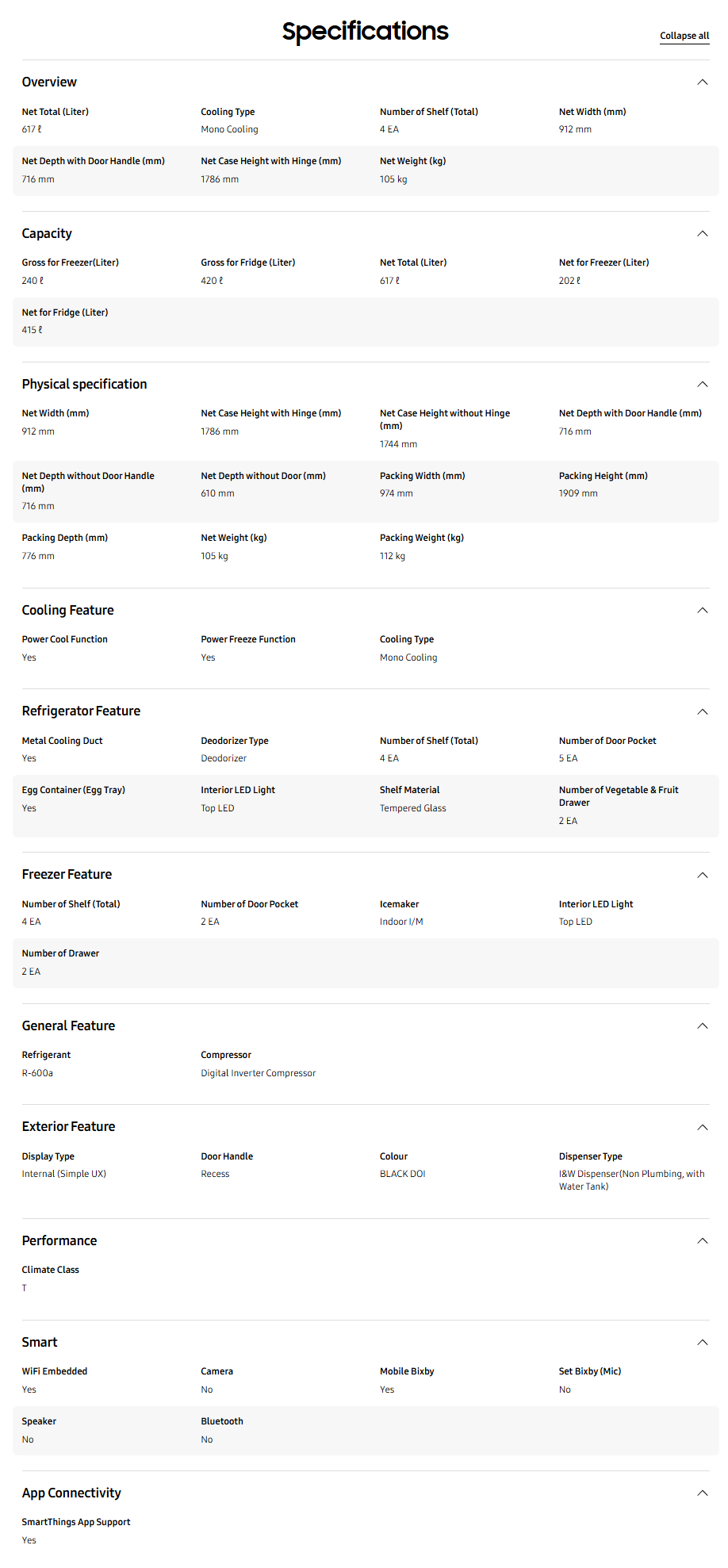This screenshot has height=1568, width=728.
Task: Select the Physical specification heading text
Action: coord(84,384)
